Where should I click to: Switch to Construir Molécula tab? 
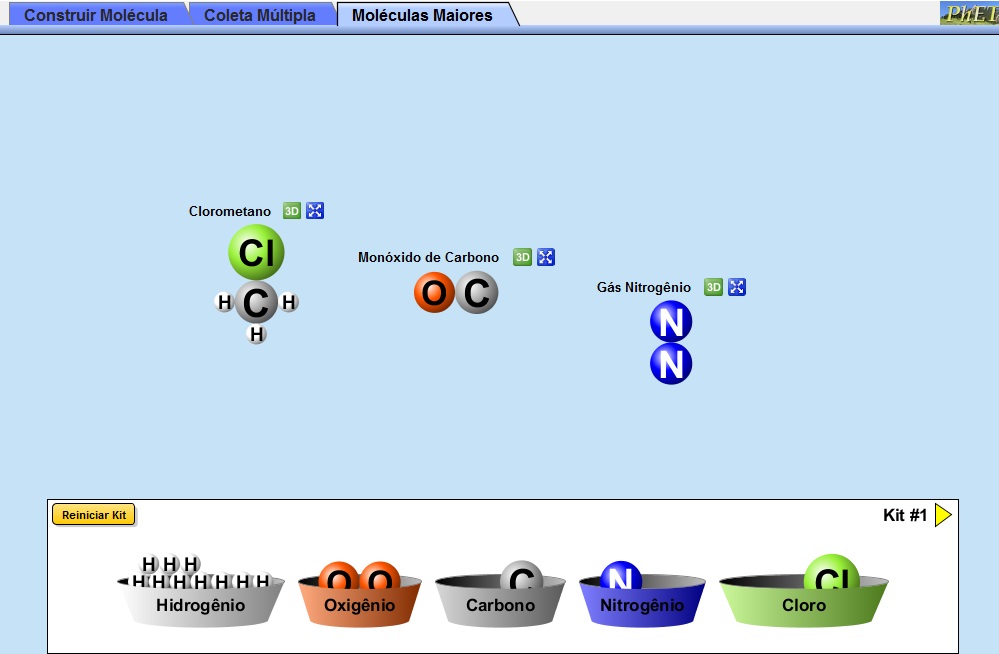coord(95,15)
